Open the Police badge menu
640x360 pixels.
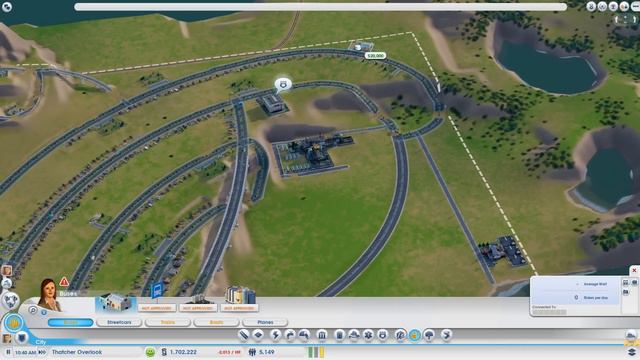382,335
